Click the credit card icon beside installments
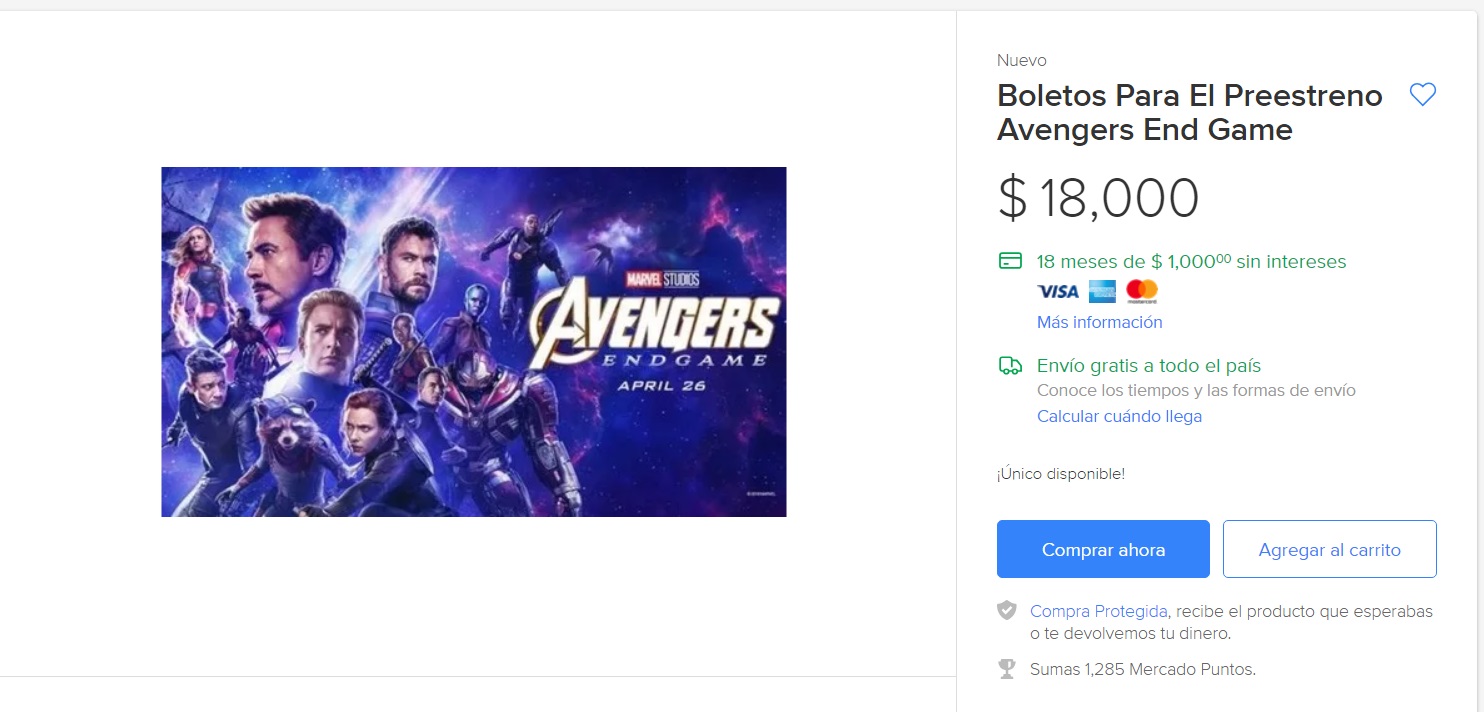 point(1010,262)
